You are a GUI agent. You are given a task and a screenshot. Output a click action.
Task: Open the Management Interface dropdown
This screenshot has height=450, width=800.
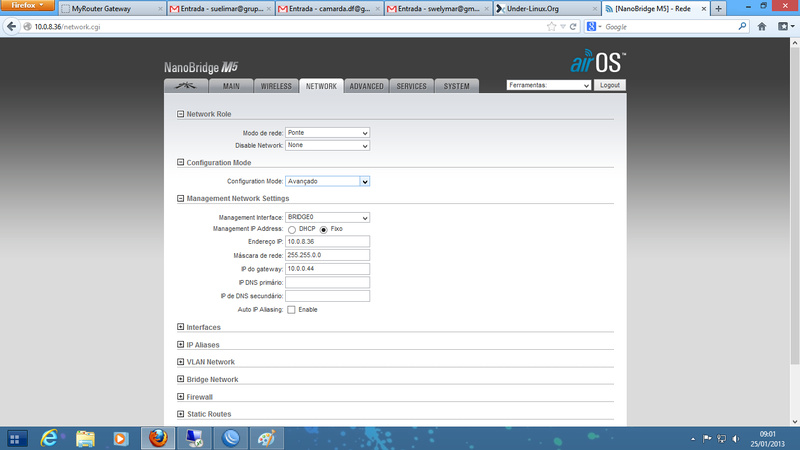pyautogui.click(x=327, y=217)
